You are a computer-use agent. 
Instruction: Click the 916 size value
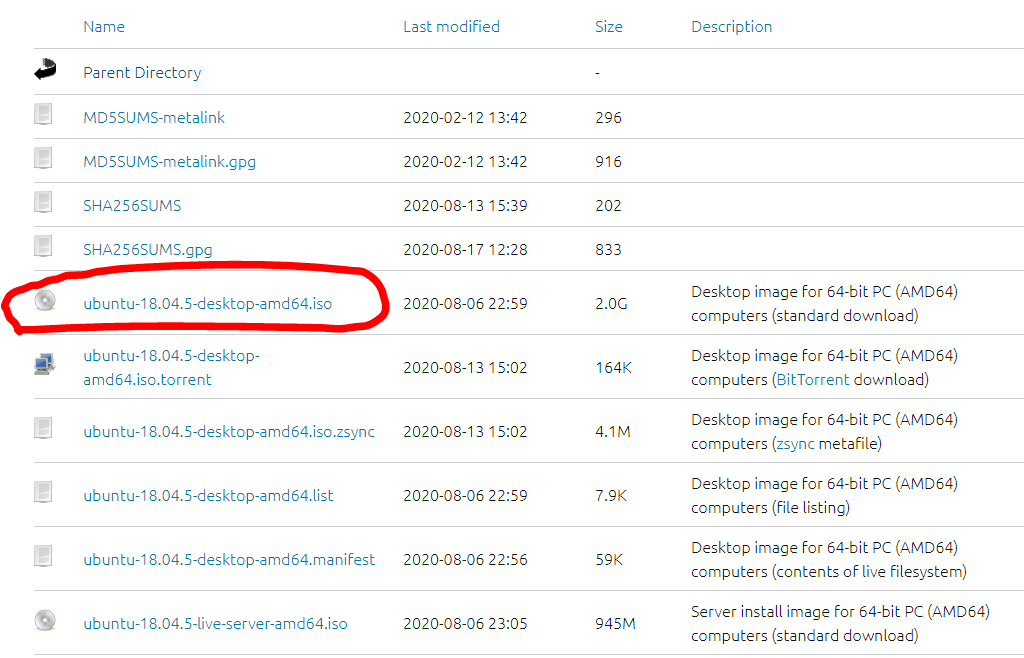pyautogui.click(x=609, y=162)
